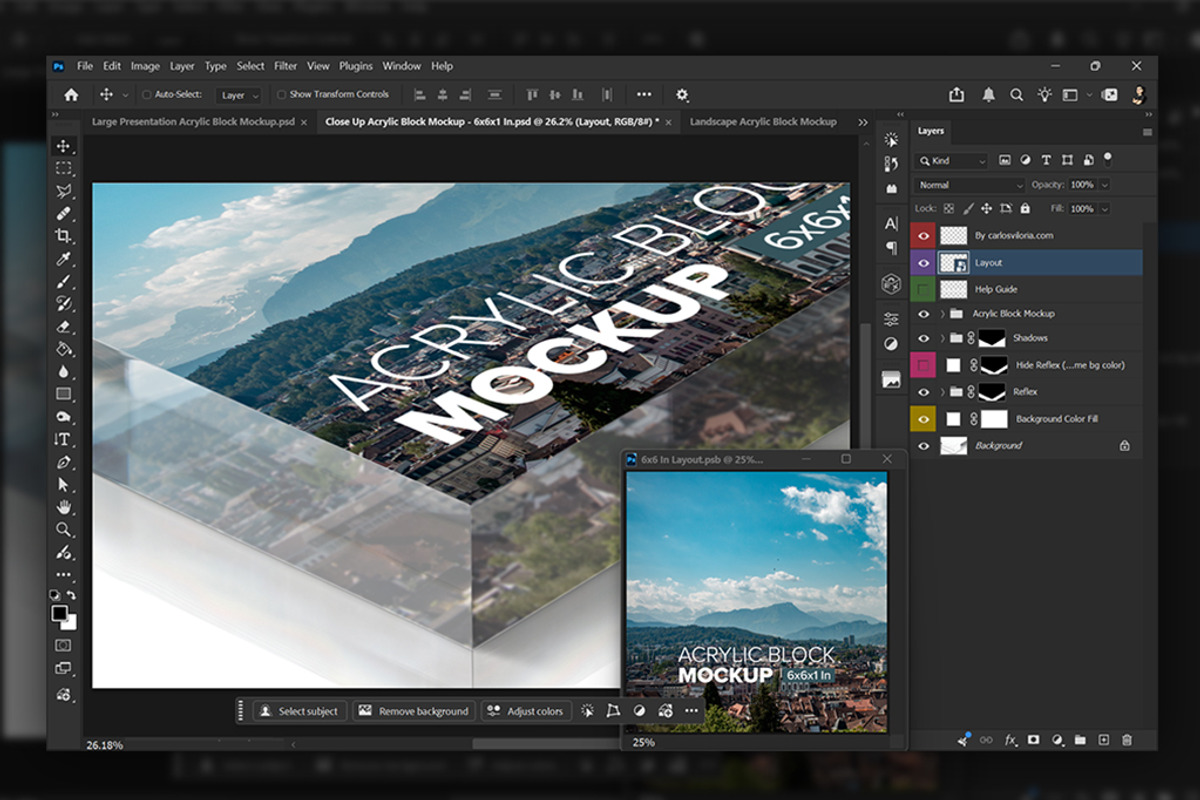Hide the Background layer eye
Viewport: 1200px width, 800px height.
pyautogui.click(x=923, y=446)
